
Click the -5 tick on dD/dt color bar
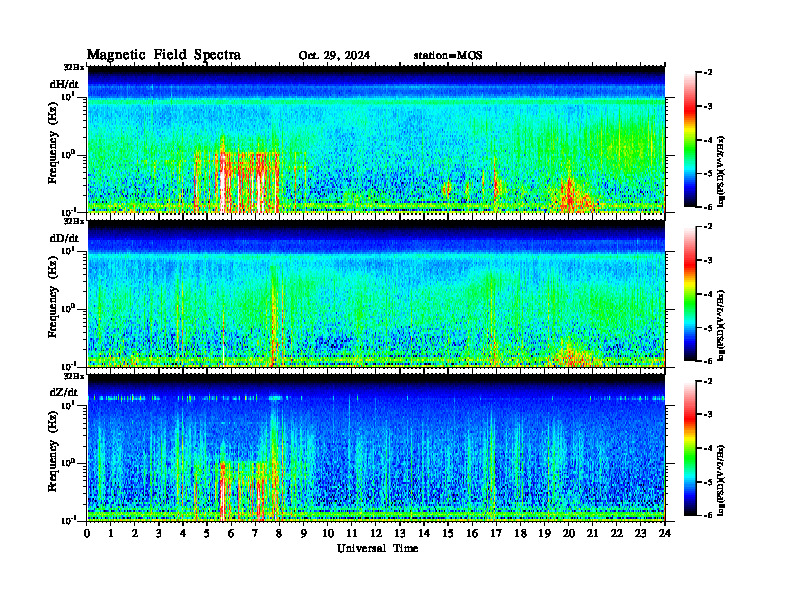tap(708, 328)
